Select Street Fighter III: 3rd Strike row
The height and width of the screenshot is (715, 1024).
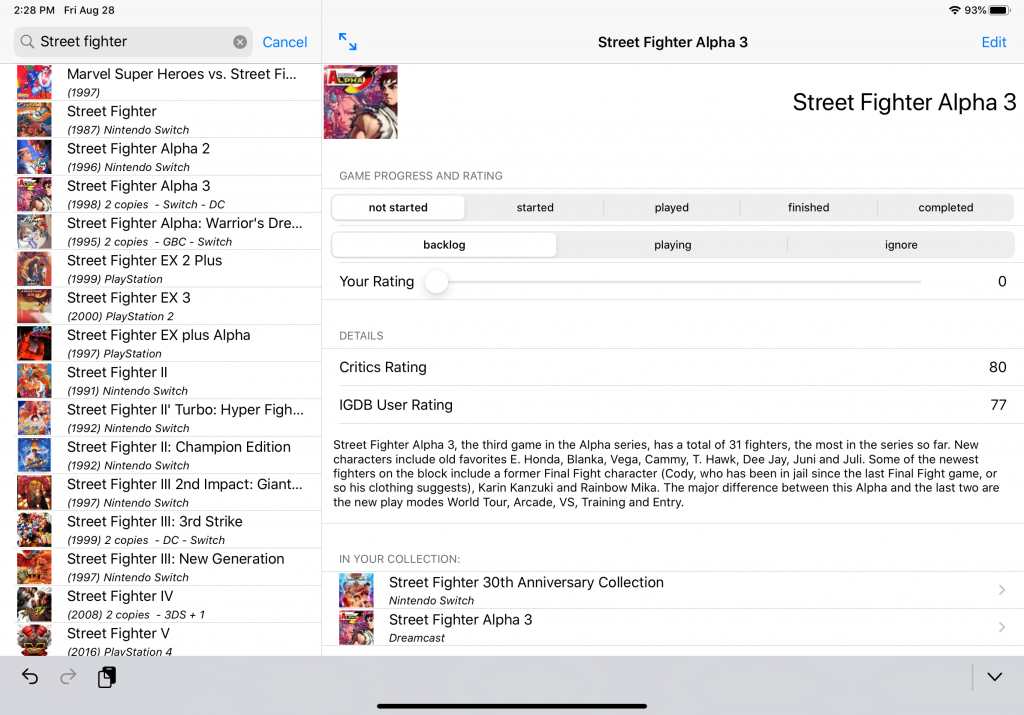(161, 529)
